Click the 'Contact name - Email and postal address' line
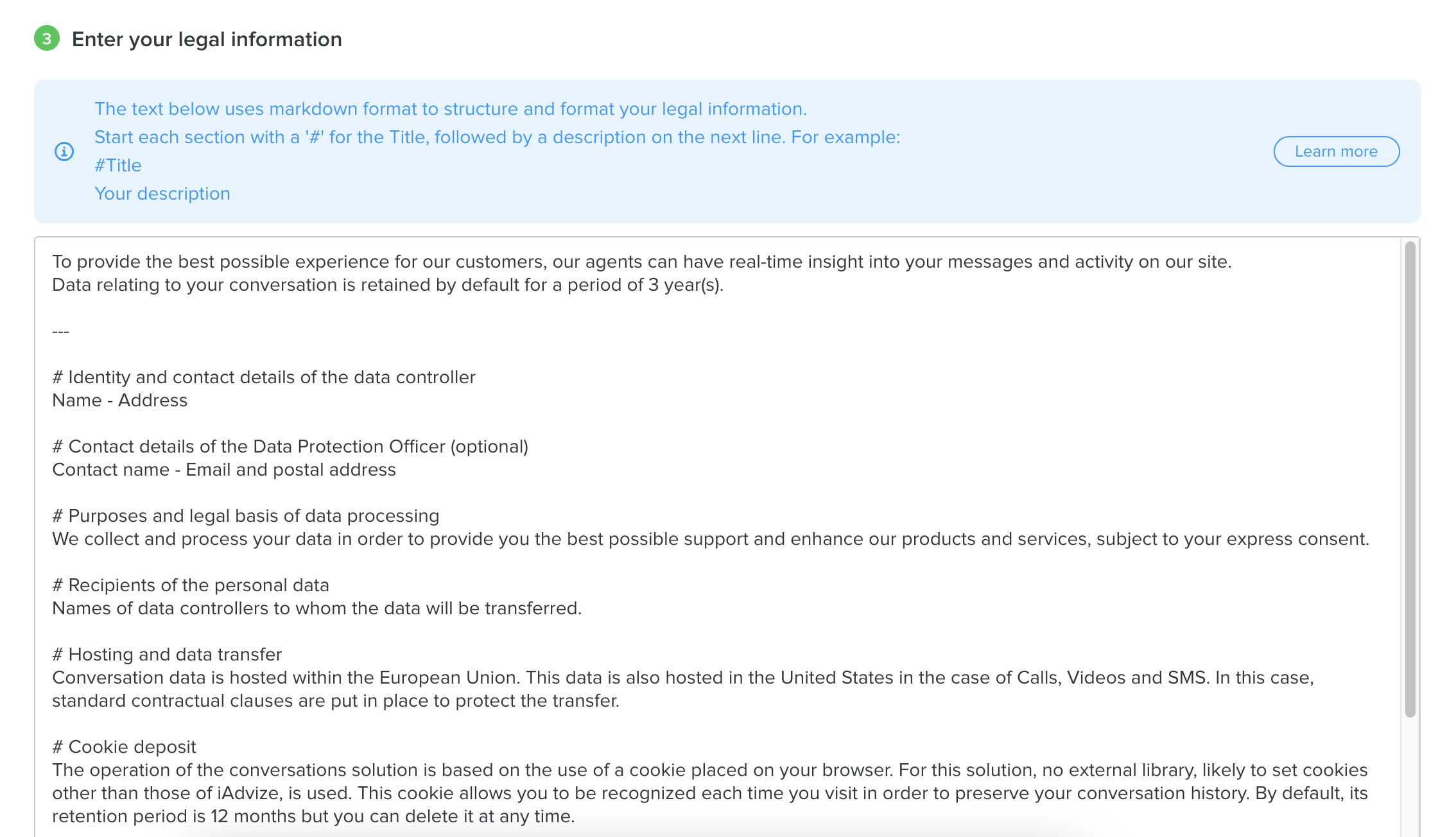 pyautogui.click(x=224, y=470)
